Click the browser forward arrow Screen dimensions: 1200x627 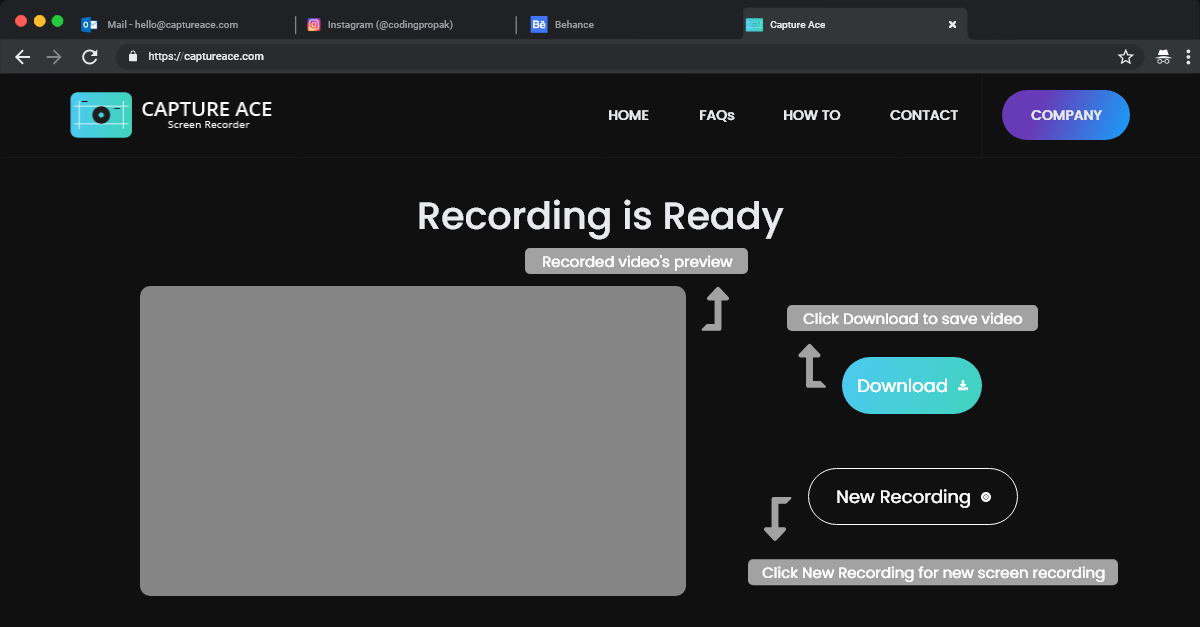[55, 57]
